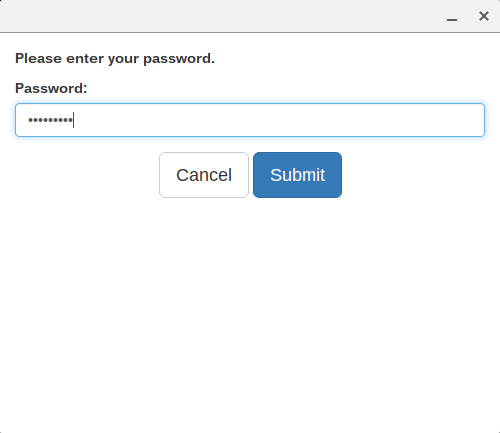The width and height of the screenshot is (500, 433).
Task: Close the password dialog with the X icon
Action: tap(484, 16)
